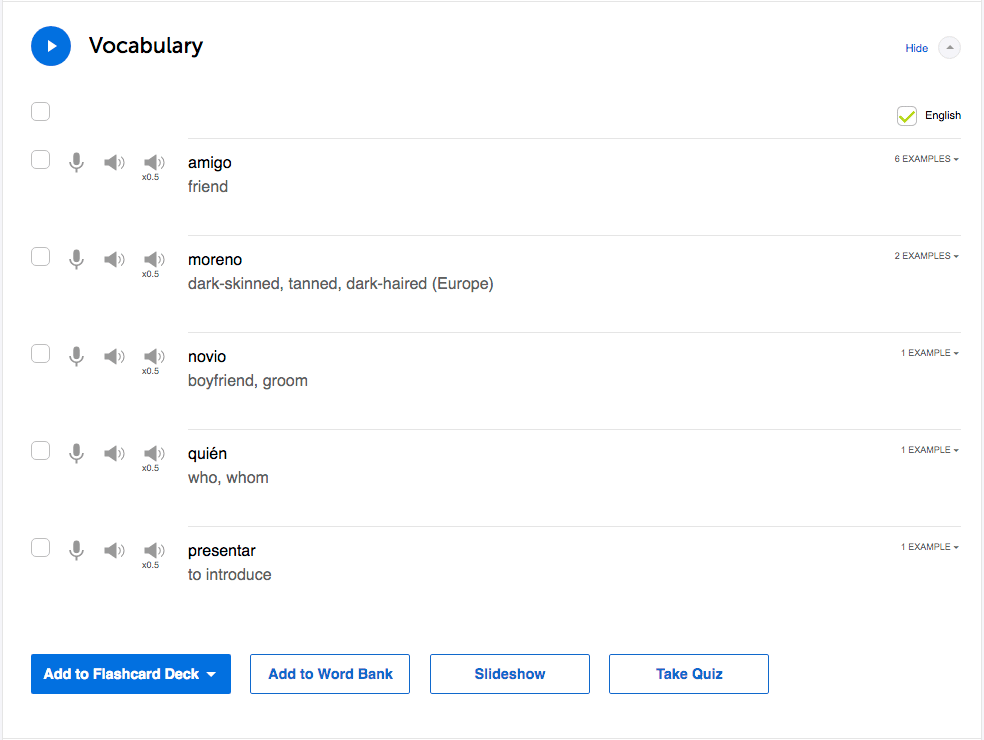
Task: Check the select-all checkbox above the list
Action: (x=40, y=111)
